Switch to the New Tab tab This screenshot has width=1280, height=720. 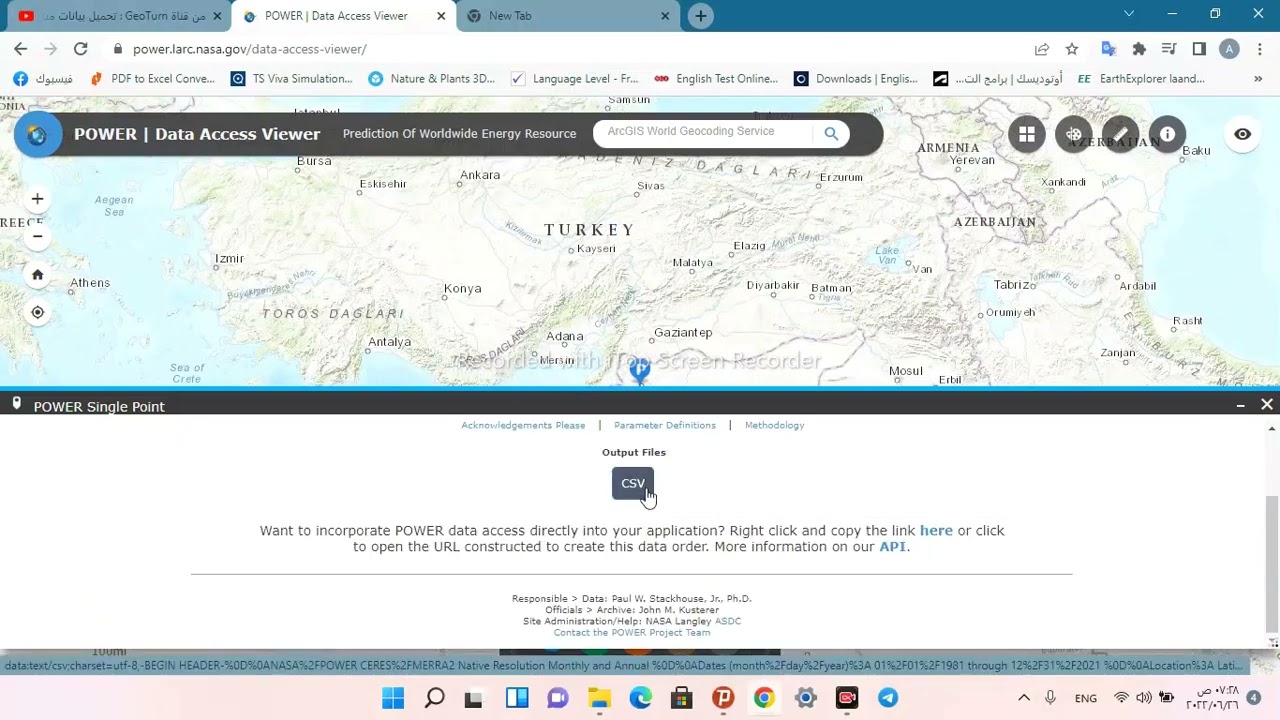point(567,16)
